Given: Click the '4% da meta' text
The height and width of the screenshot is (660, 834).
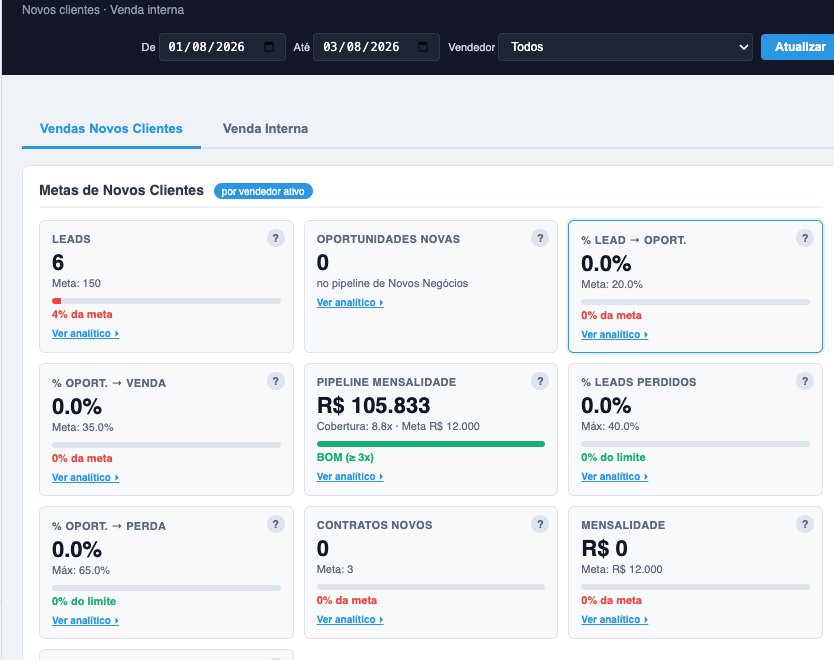Looking at the screenshot, I should [x=82, y=314].
